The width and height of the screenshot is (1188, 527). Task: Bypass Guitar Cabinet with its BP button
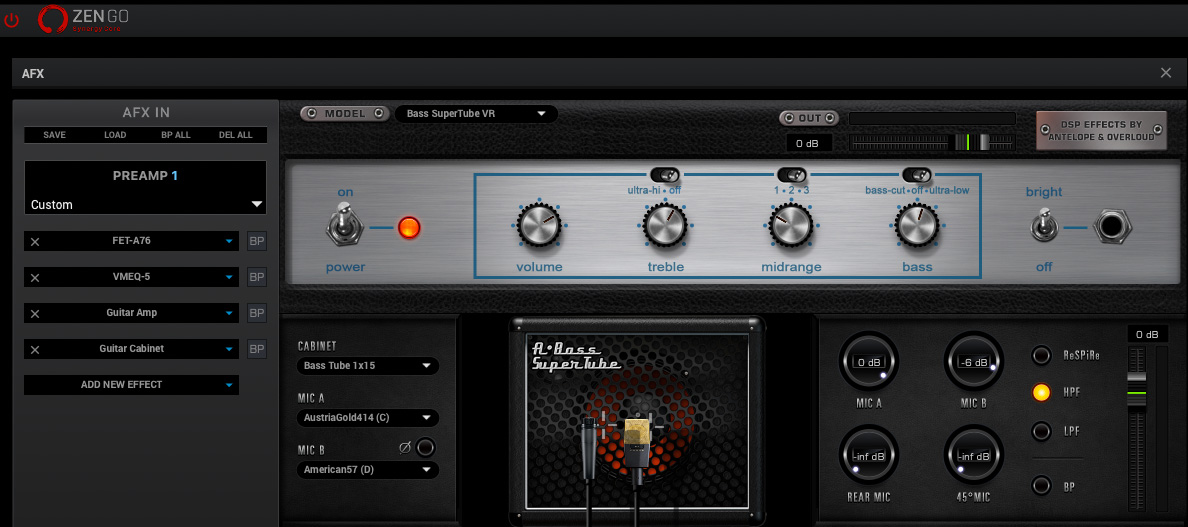[258, 349]
